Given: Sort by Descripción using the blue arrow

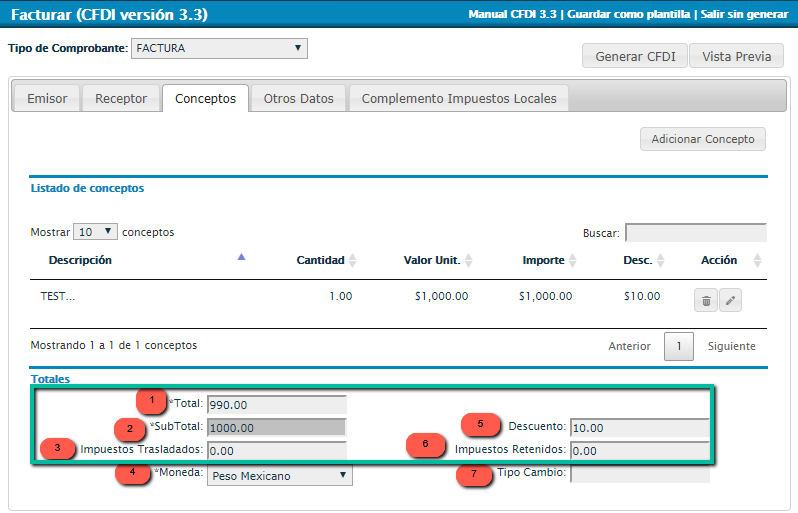Looking at the screenshot, I should [241, 258].
